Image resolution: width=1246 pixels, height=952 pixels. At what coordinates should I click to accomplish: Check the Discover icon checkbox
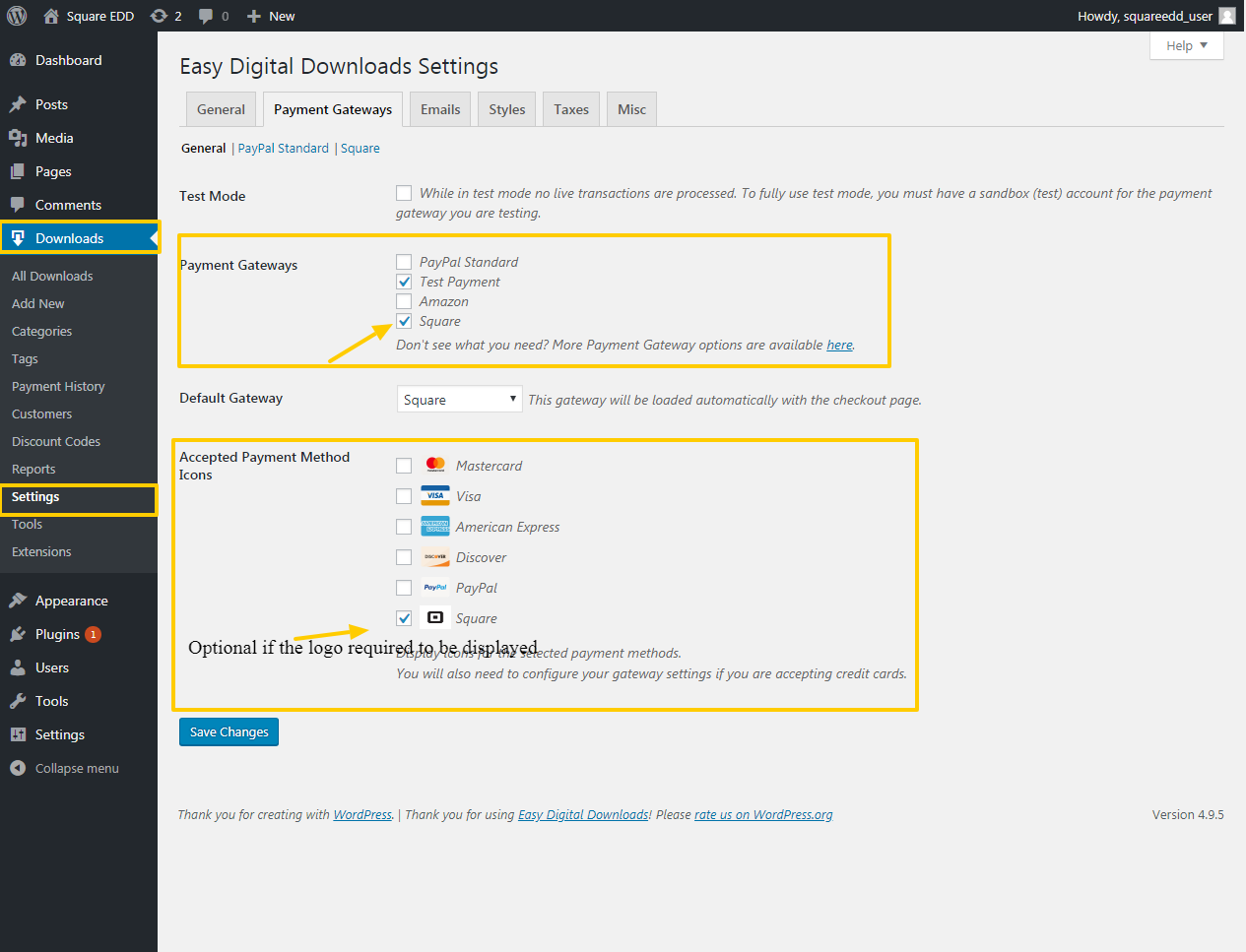pyautogui.click(x=404, y=557)
